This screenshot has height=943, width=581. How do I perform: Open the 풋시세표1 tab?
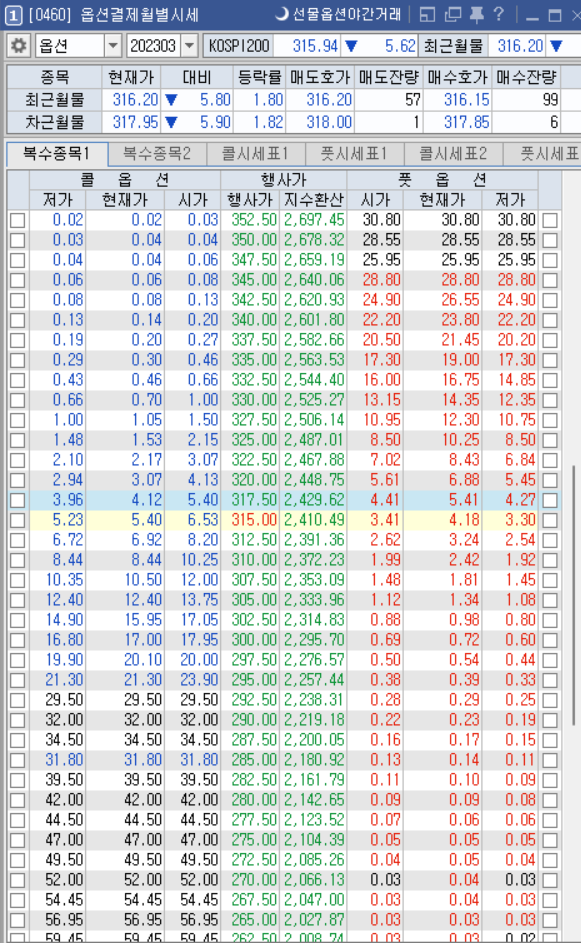click(x=354, y=154)
